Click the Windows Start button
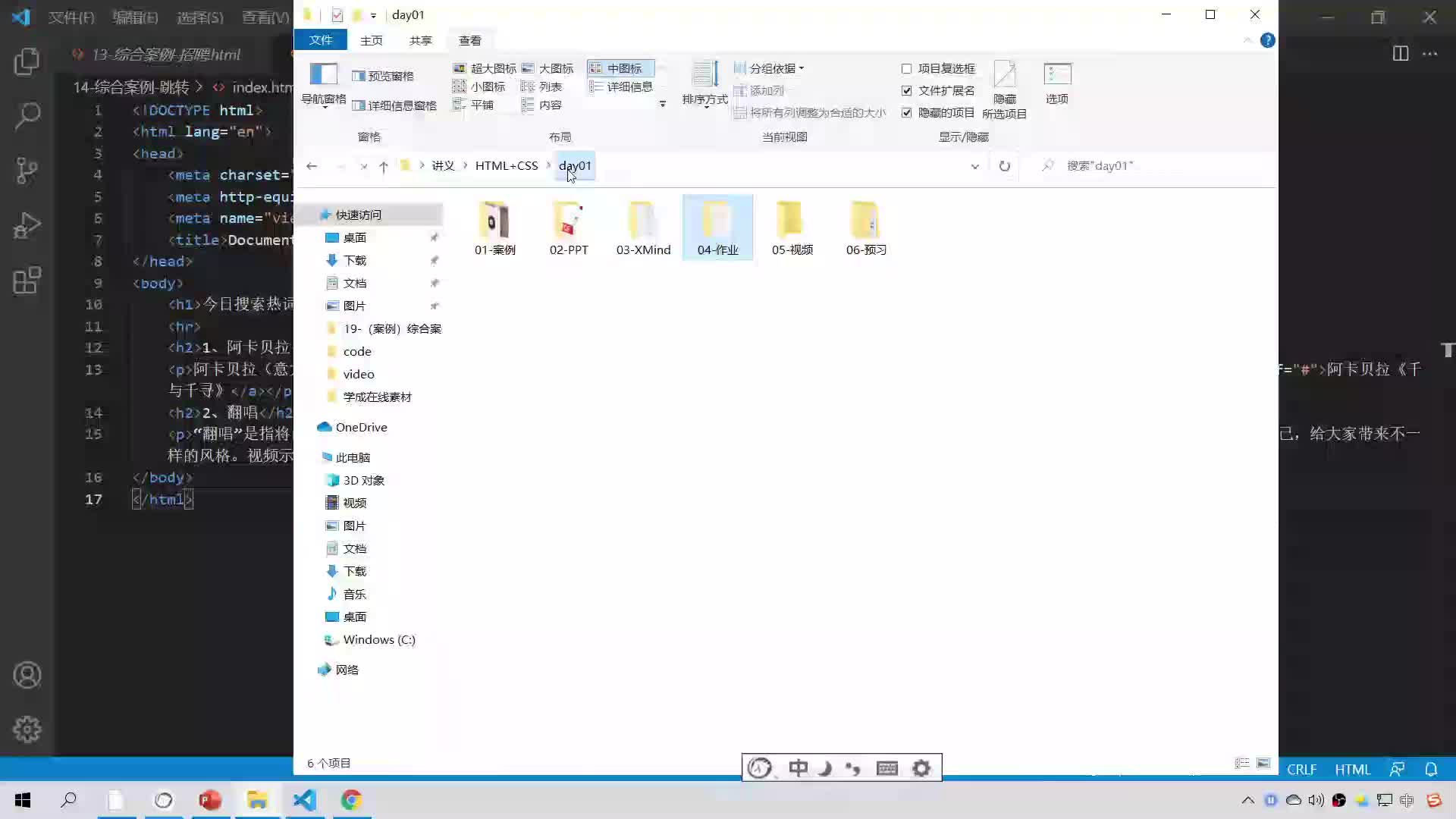Image resolution: width=1456 pixels, height=819 pixels. click(23, 800)
